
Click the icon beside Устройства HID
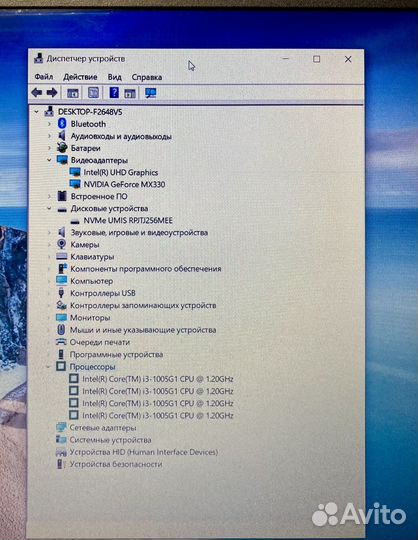[x=61, y=452]
